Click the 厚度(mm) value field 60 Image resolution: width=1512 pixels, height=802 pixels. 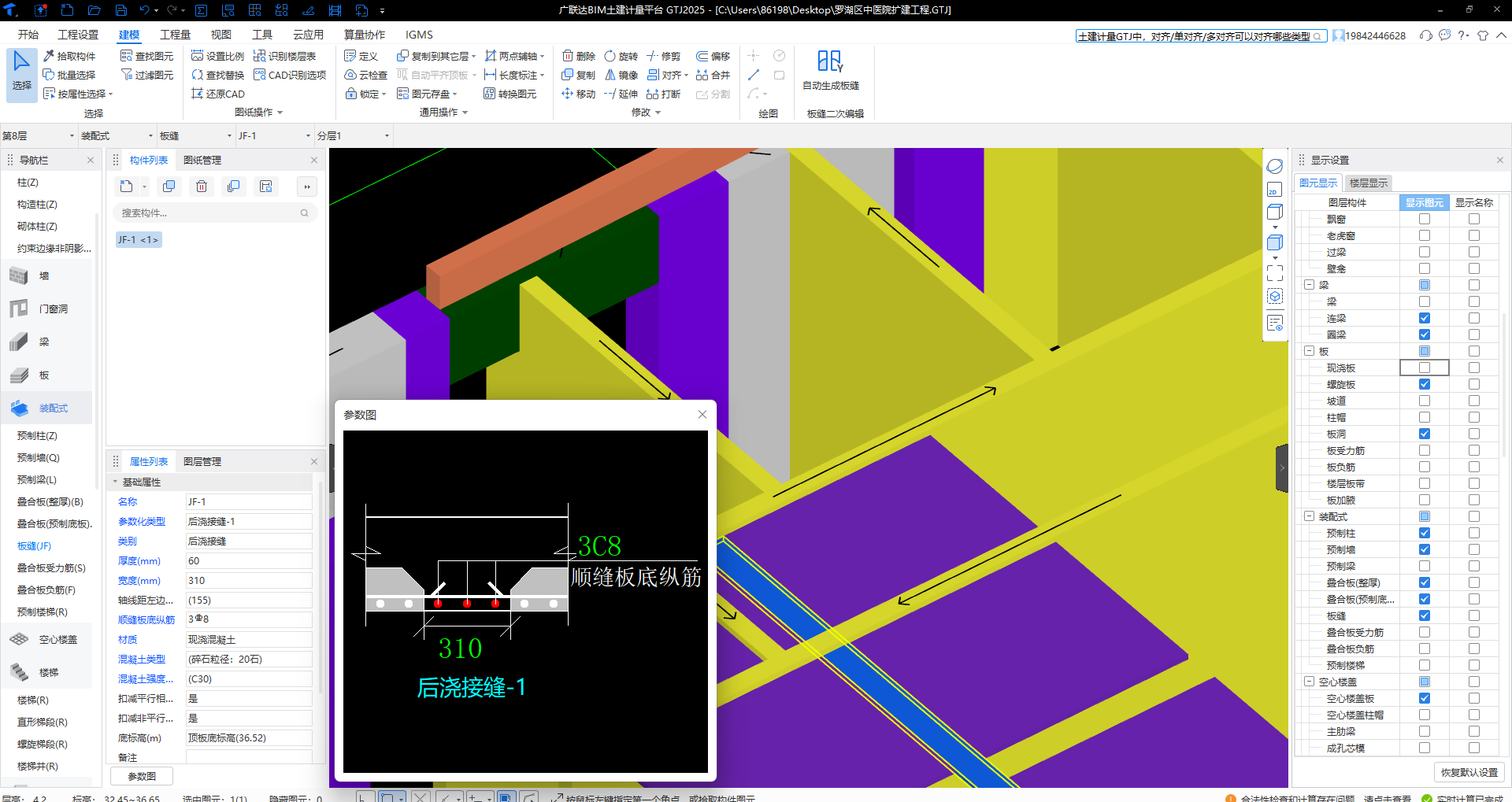249,561
